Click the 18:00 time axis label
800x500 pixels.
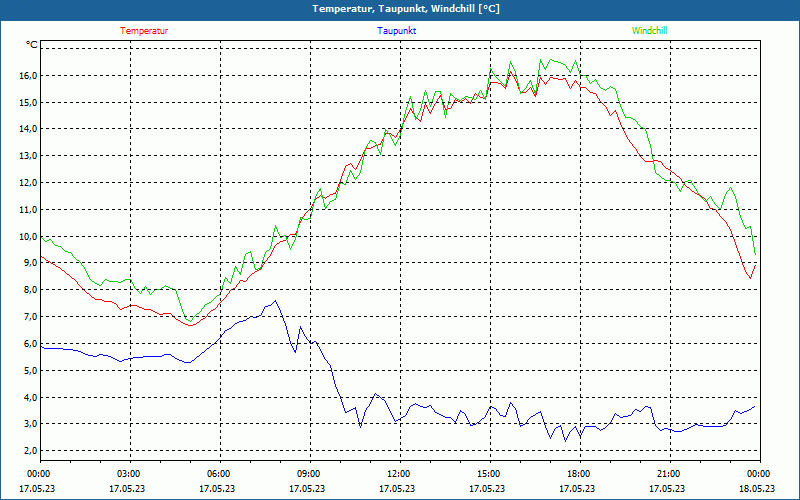pos(580,474)
